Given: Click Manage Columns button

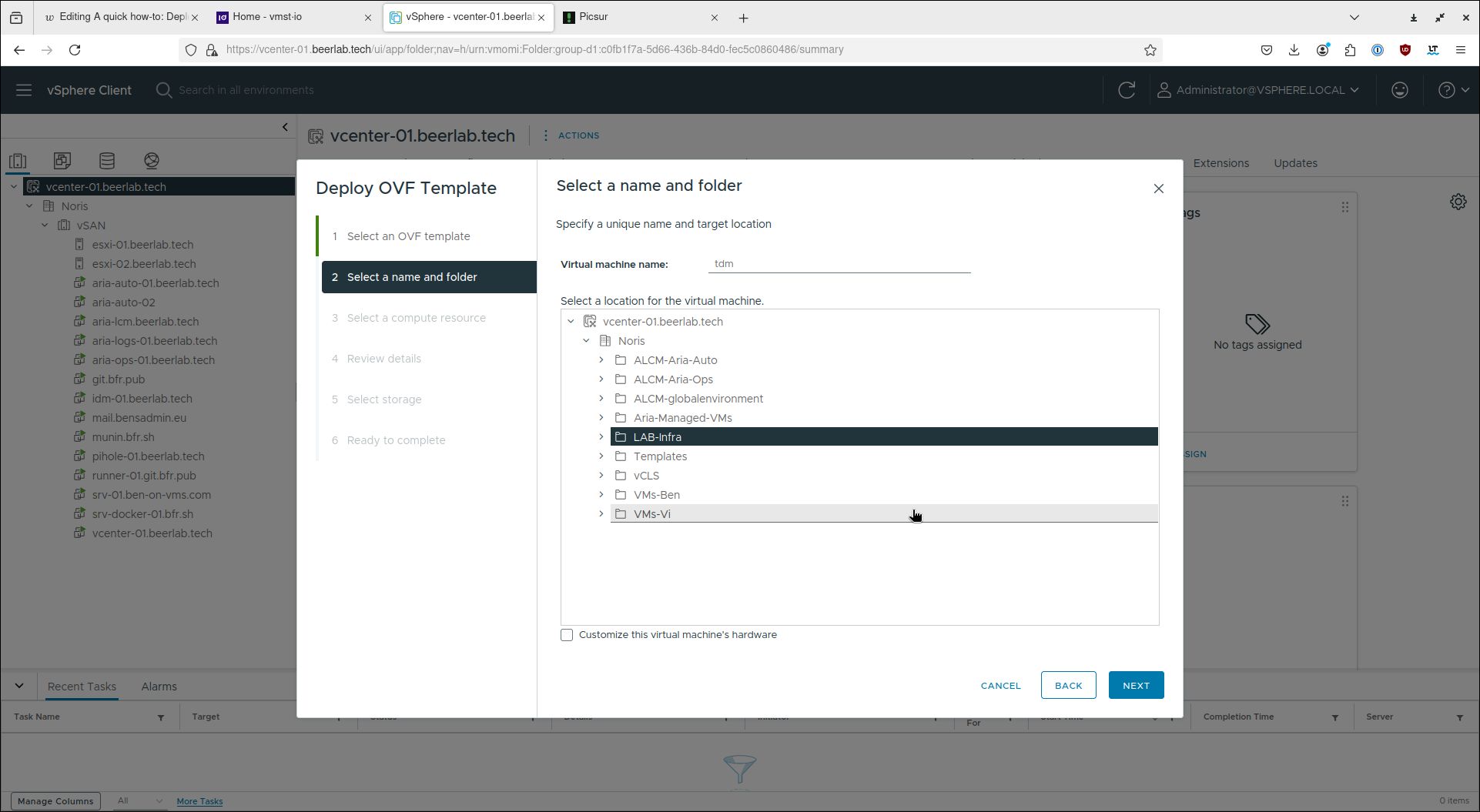Looking at the screenshot, I should (x=55, y=801).
